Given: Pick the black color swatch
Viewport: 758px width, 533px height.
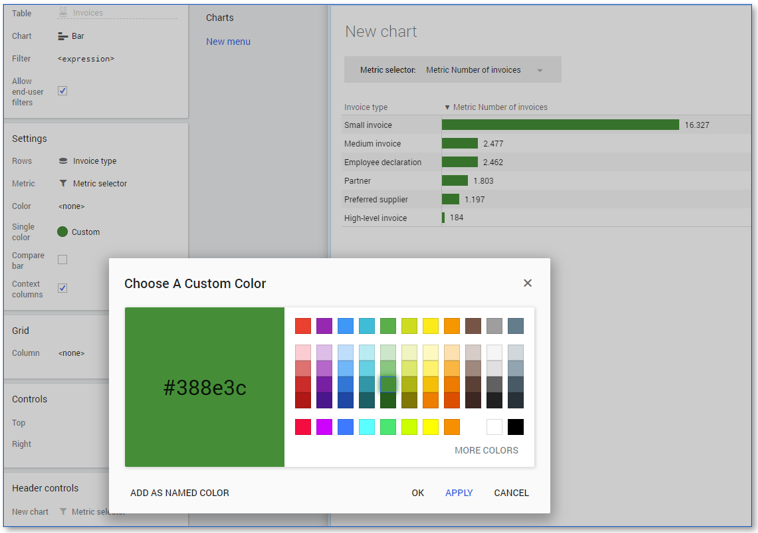Looking at the screenshot, I should (x=515, y=427).
